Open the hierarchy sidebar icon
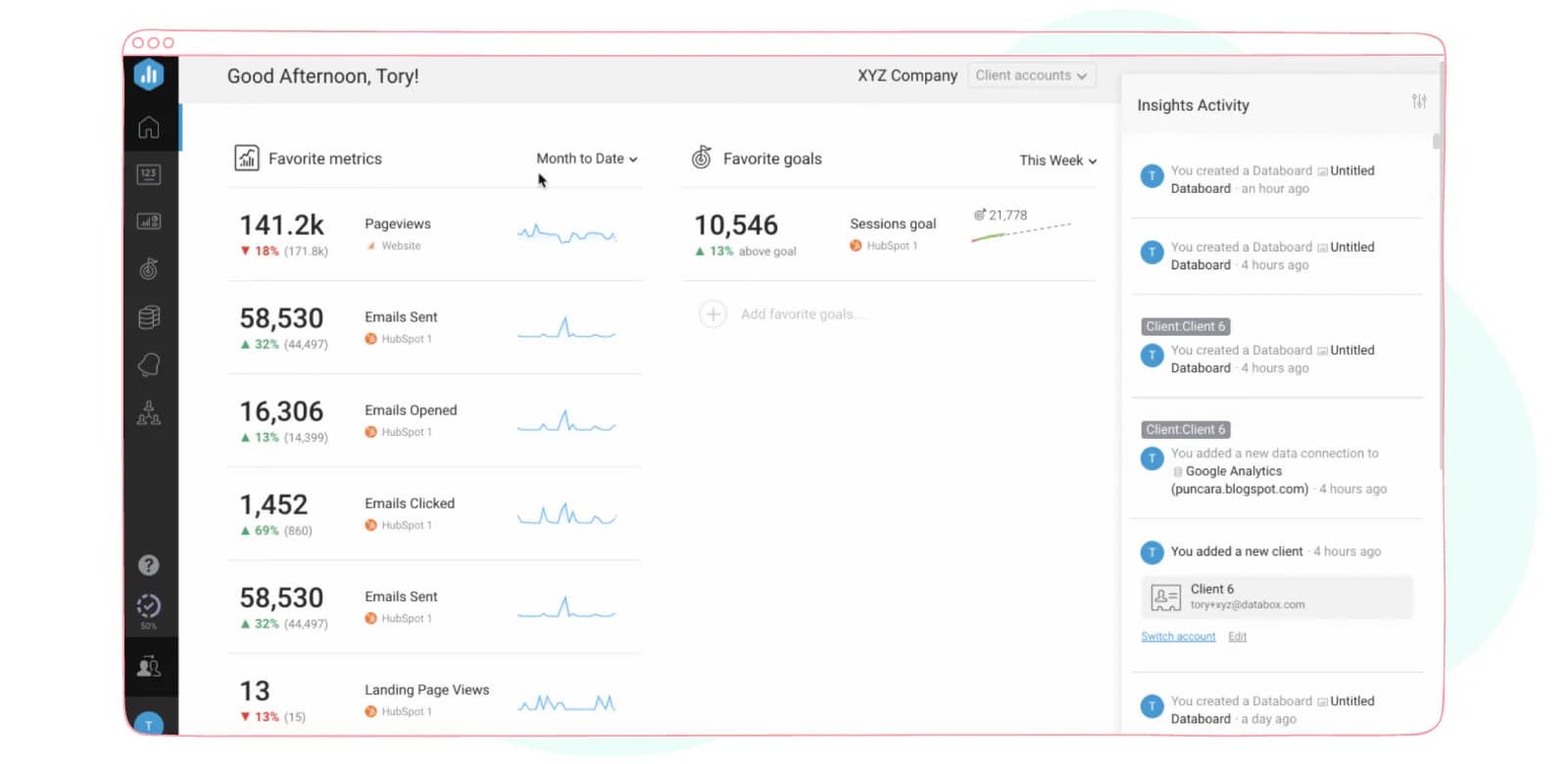This screenshot has width=1568, height=764. coord(149,412)
